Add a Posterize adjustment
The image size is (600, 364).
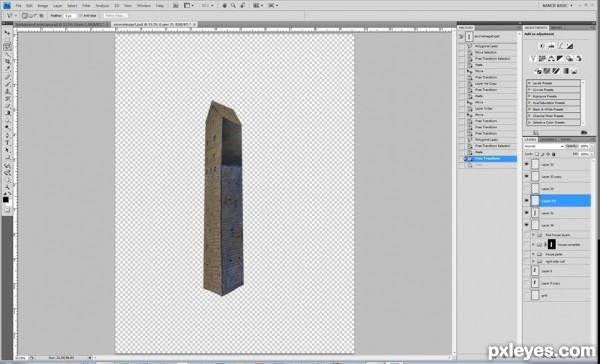(547, 71)
